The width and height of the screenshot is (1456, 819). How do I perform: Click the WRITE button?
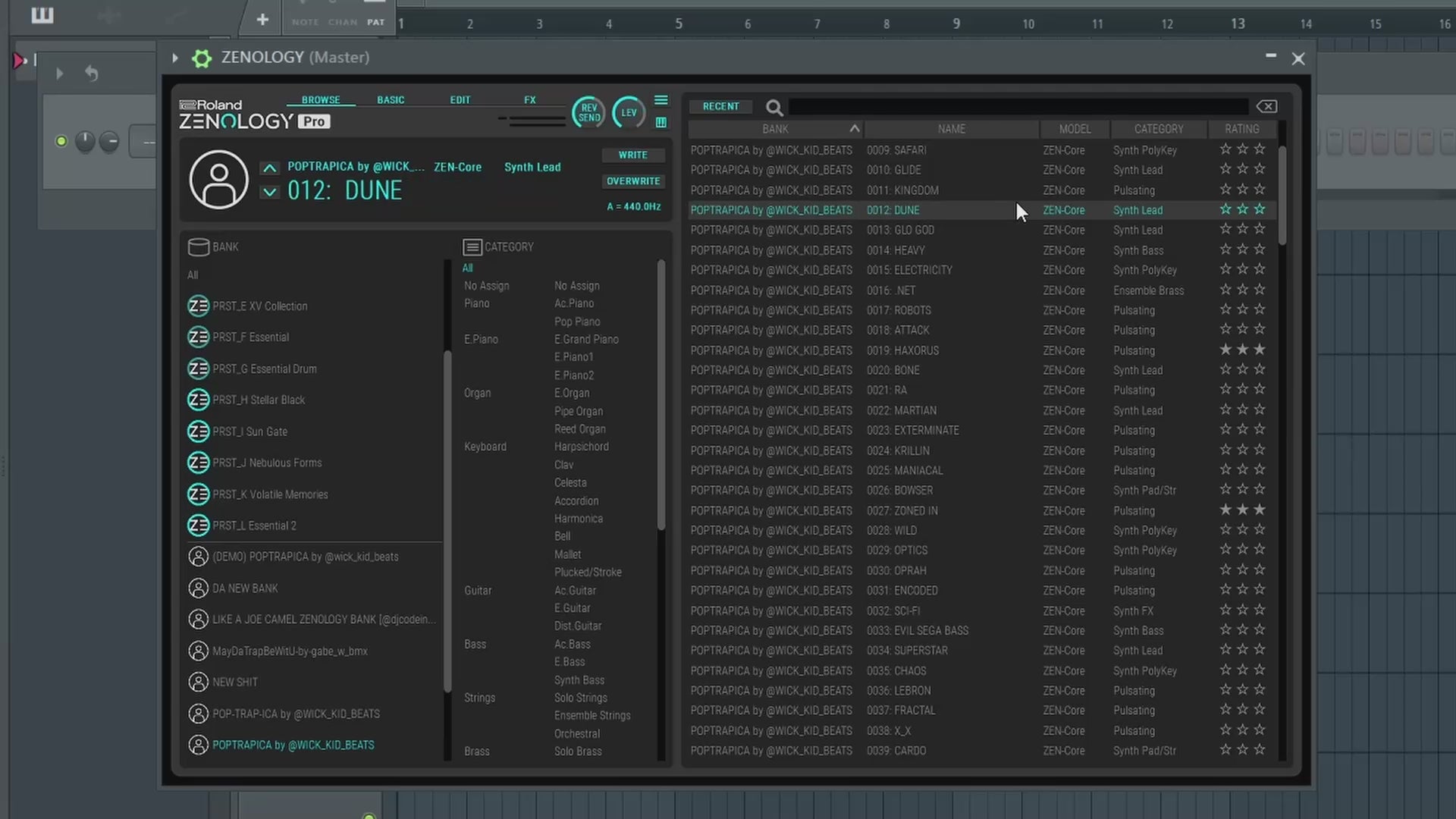click(x=632, y=155)
